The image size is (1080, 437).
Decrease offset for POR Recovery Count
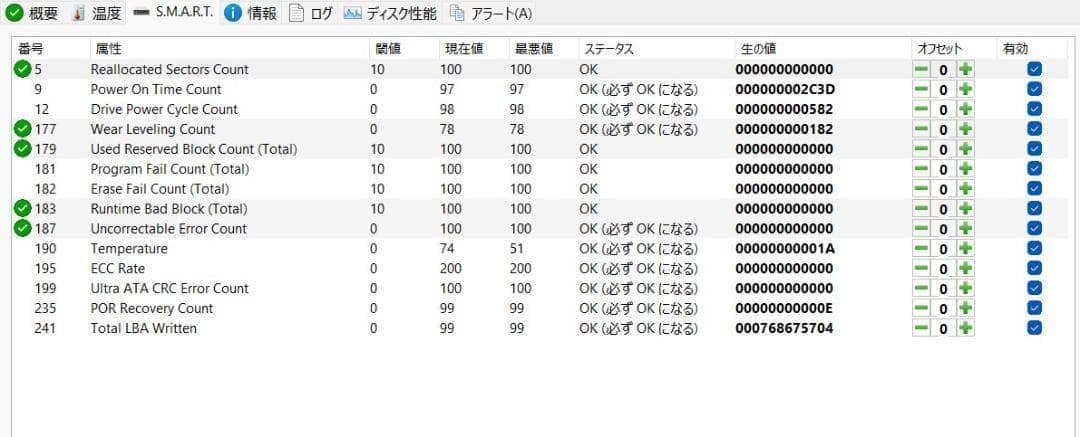pos(921,308)
